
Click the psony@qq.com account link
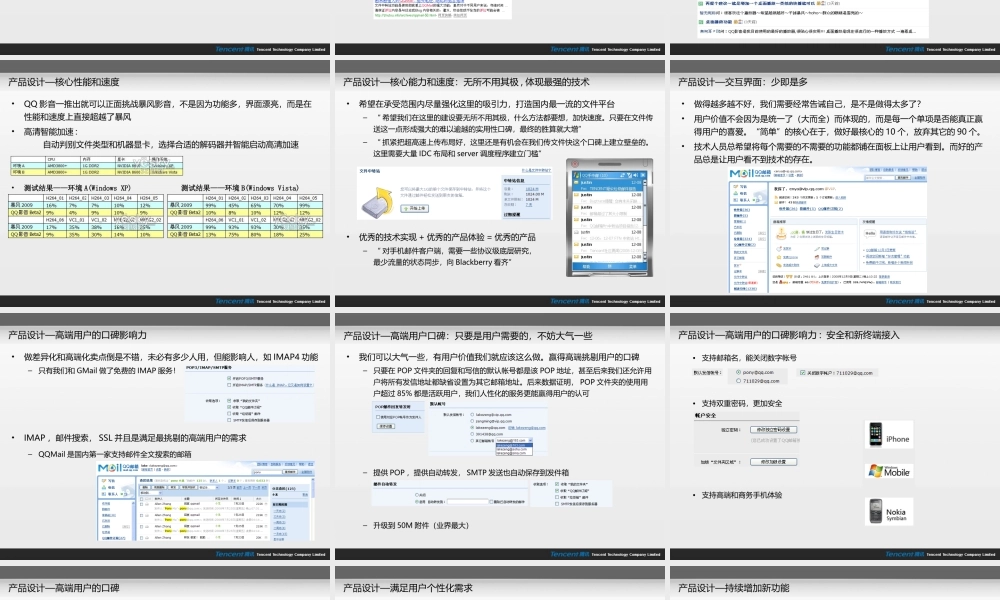(758, 372)
